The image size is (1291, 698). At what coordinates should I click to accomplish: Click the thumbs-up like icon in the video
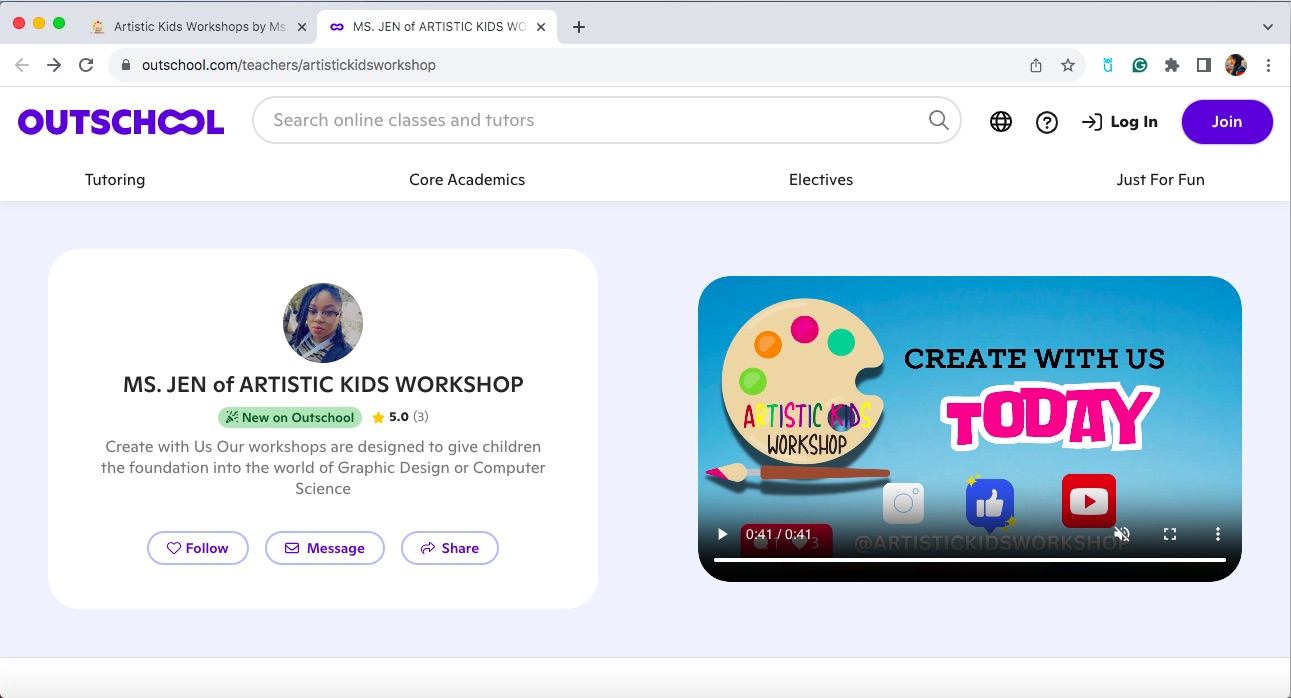pos(990,505)
